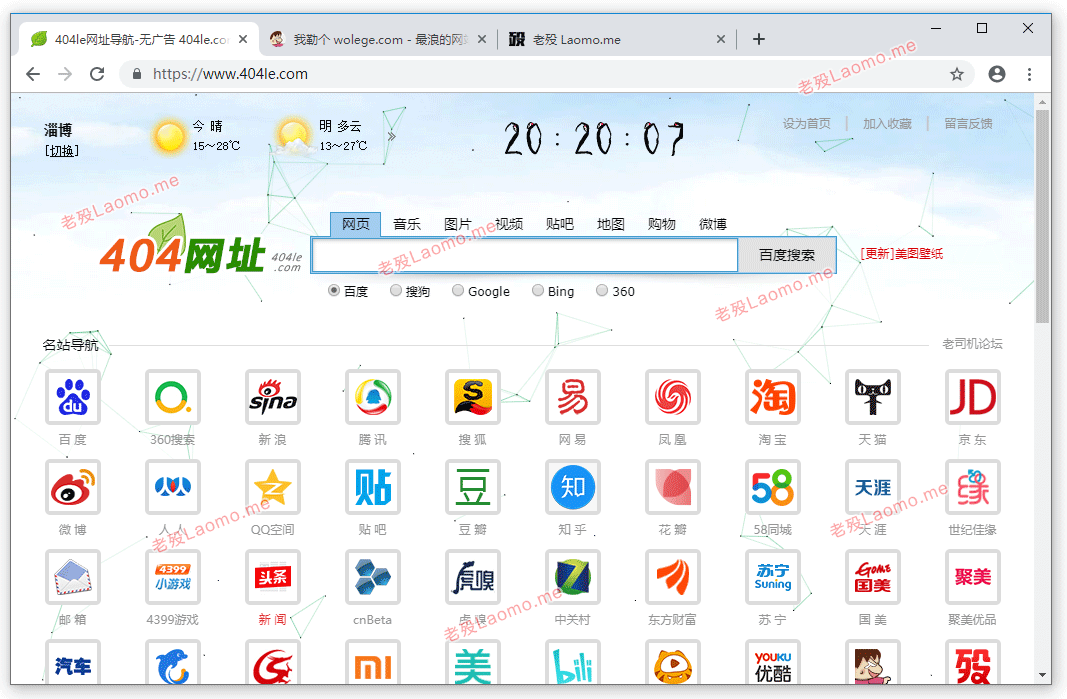This screenshot has width=1067, height=699.
Task: Select the Bing search engine radio
Action: click(538, 291)
